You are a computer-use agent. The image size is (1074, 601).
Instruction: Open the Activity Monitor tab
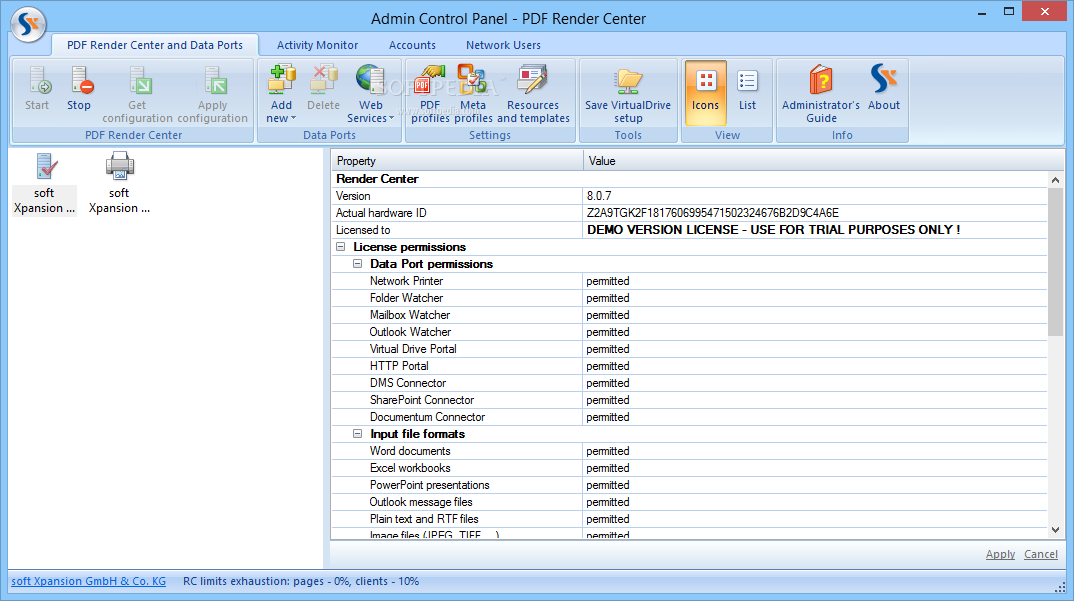317,45
